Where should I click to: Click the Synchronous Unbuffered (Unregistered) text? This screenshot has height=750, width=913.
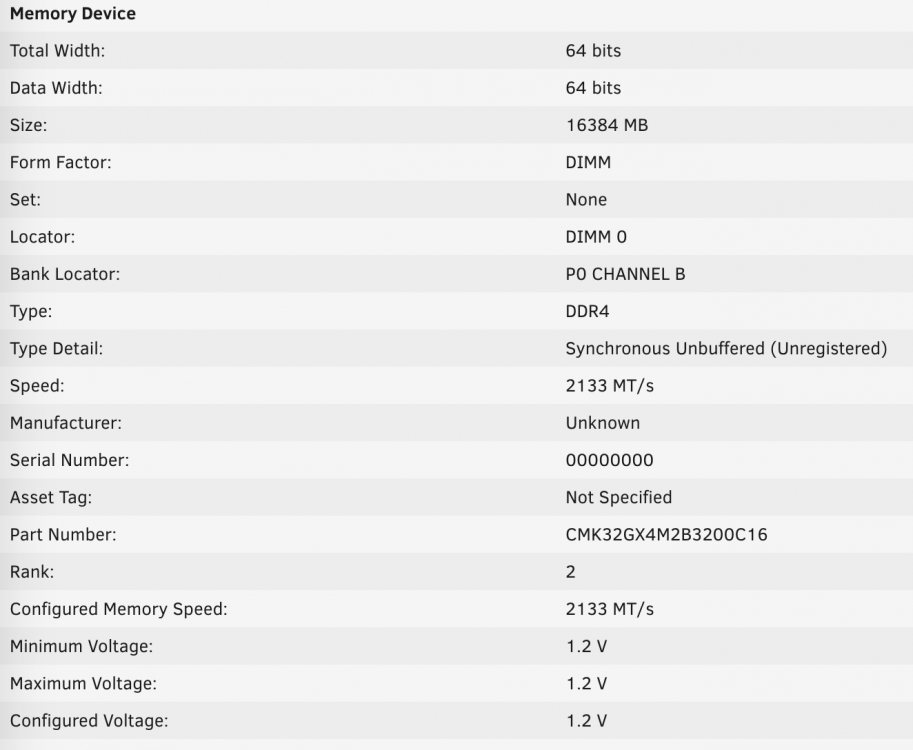(726, 349)
